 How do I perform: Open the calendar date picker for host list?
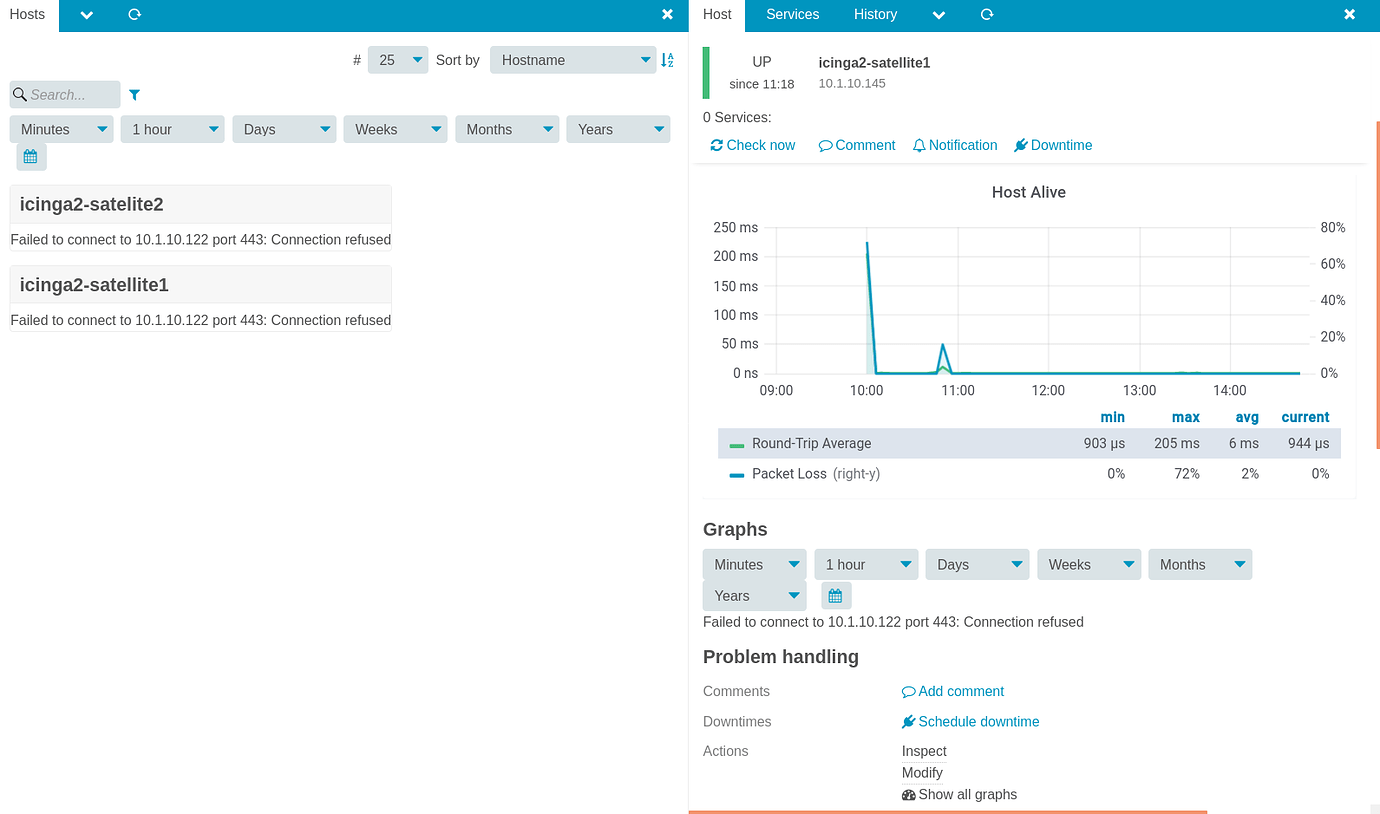point(31,157)
